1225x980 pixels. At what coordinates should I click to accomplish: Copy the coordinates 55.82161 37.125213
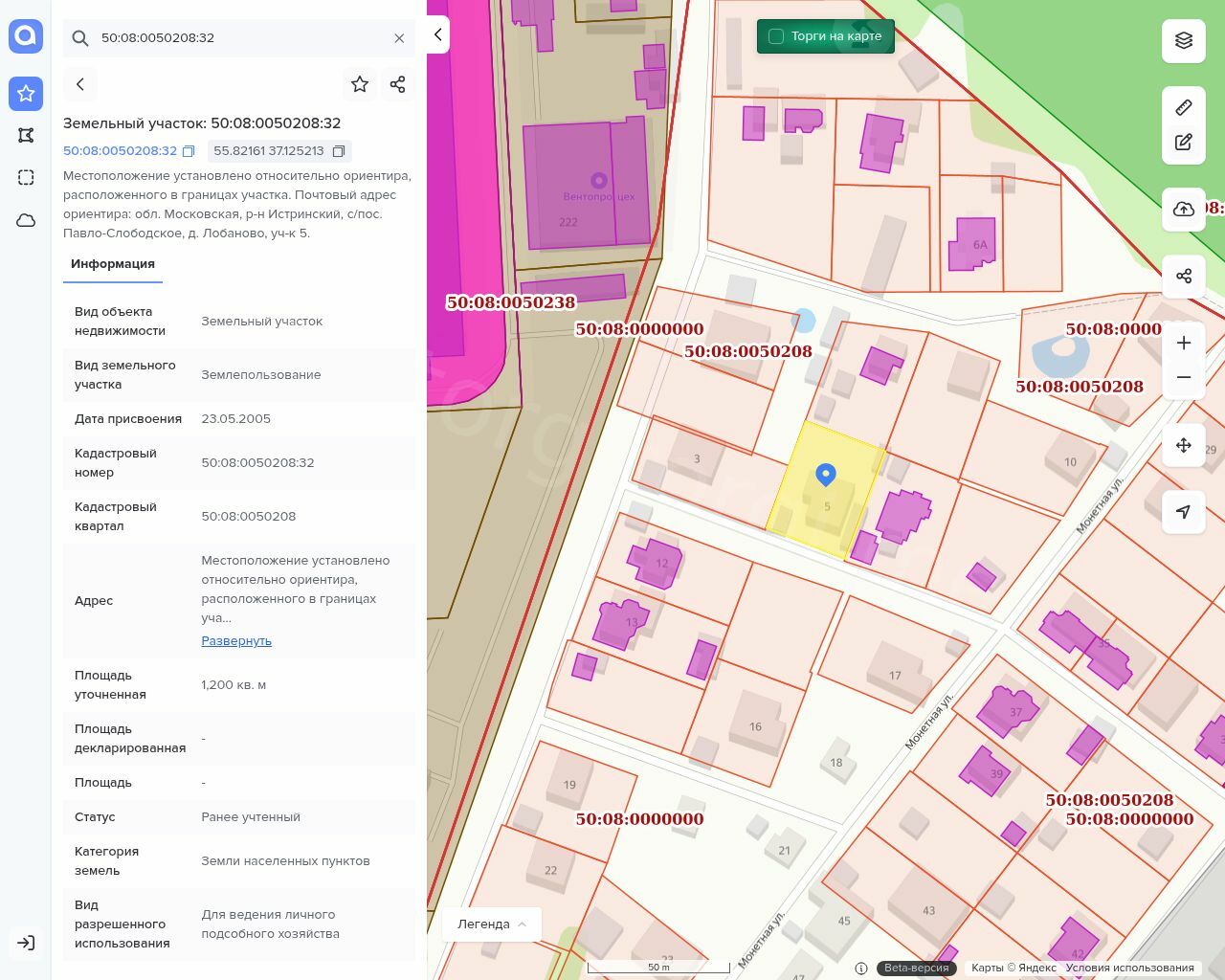click(x=339, y=151)
